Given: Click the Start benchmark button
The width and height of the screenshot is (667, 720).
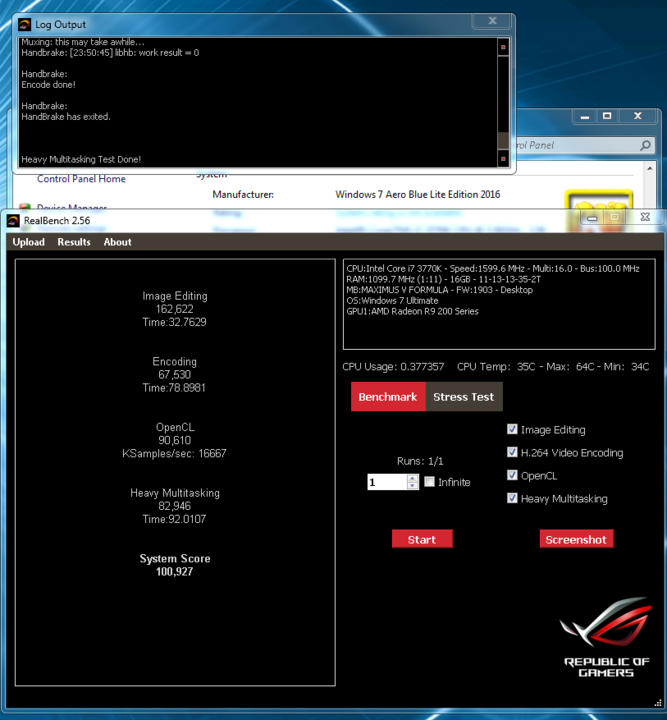Looking at the screenshot, I should pyautogui.click(x=422, y=539).
